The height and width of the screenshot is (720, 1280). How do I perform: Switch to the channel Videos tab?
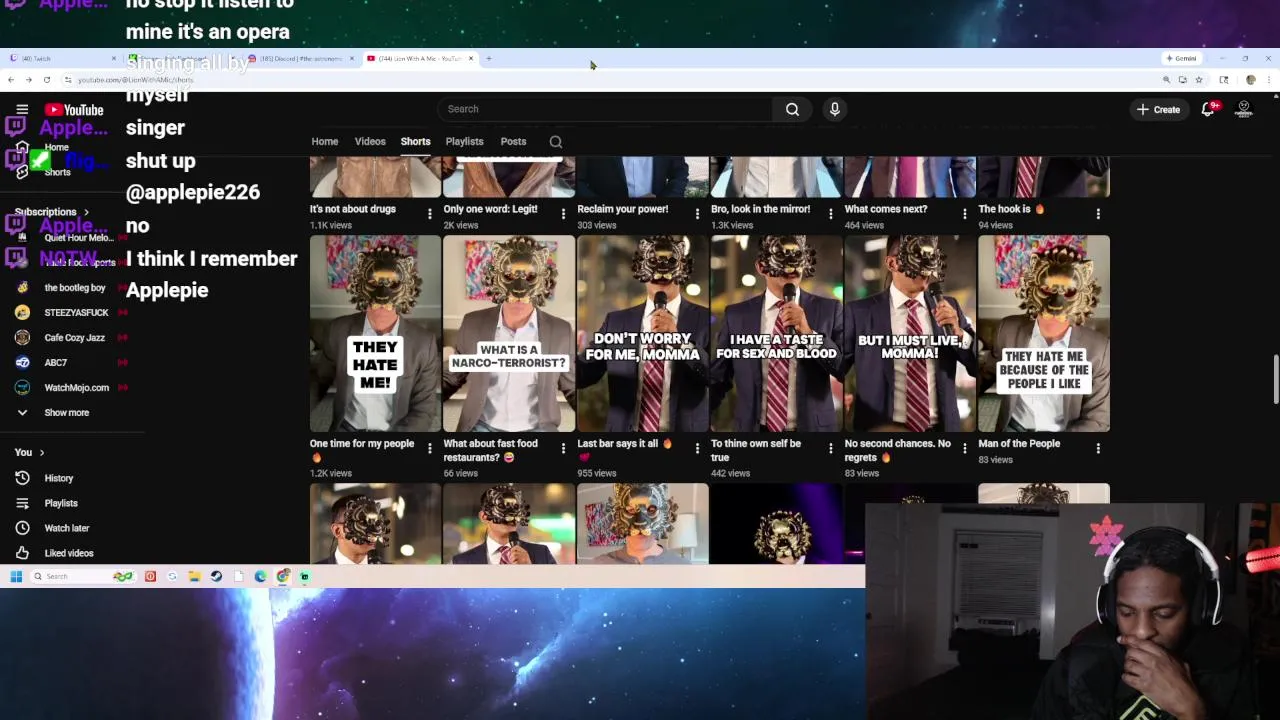click(x=370, y=142)
